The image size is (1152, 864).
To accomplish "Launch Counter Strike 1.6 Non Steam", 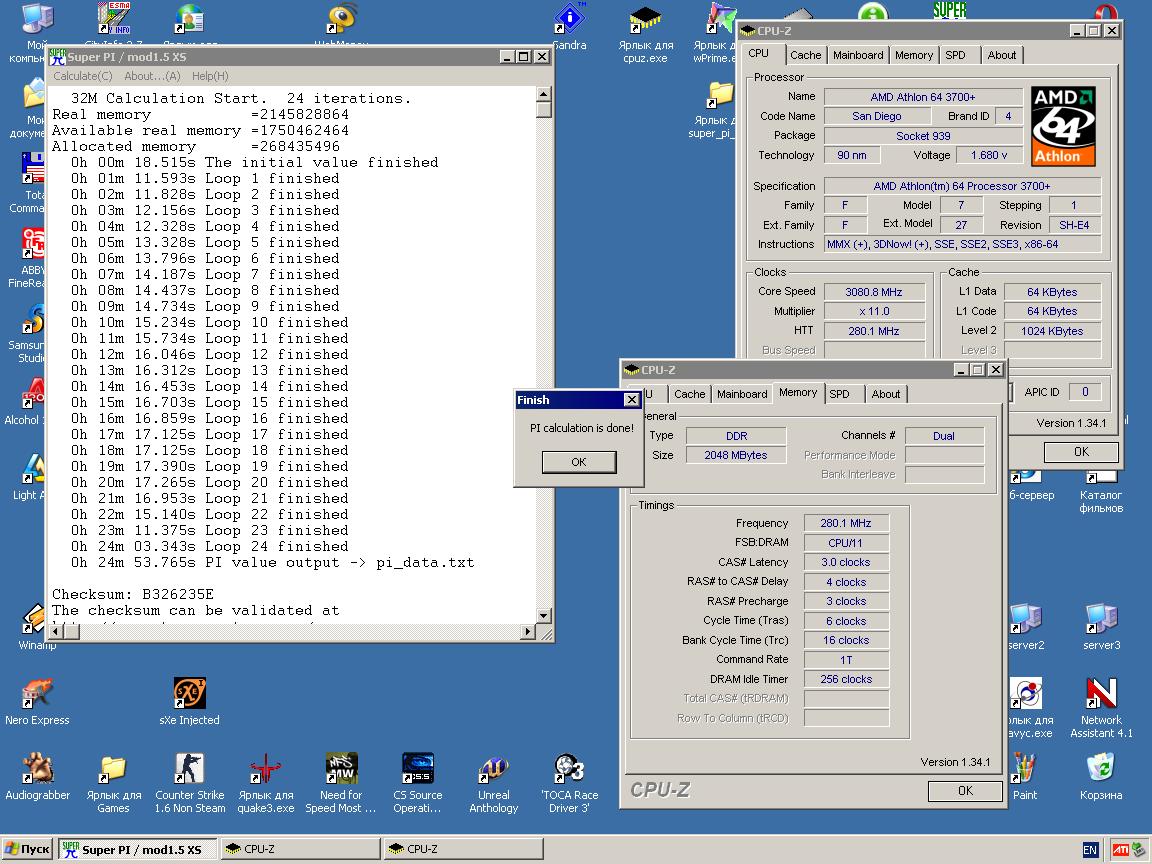I will pos(190,782).
